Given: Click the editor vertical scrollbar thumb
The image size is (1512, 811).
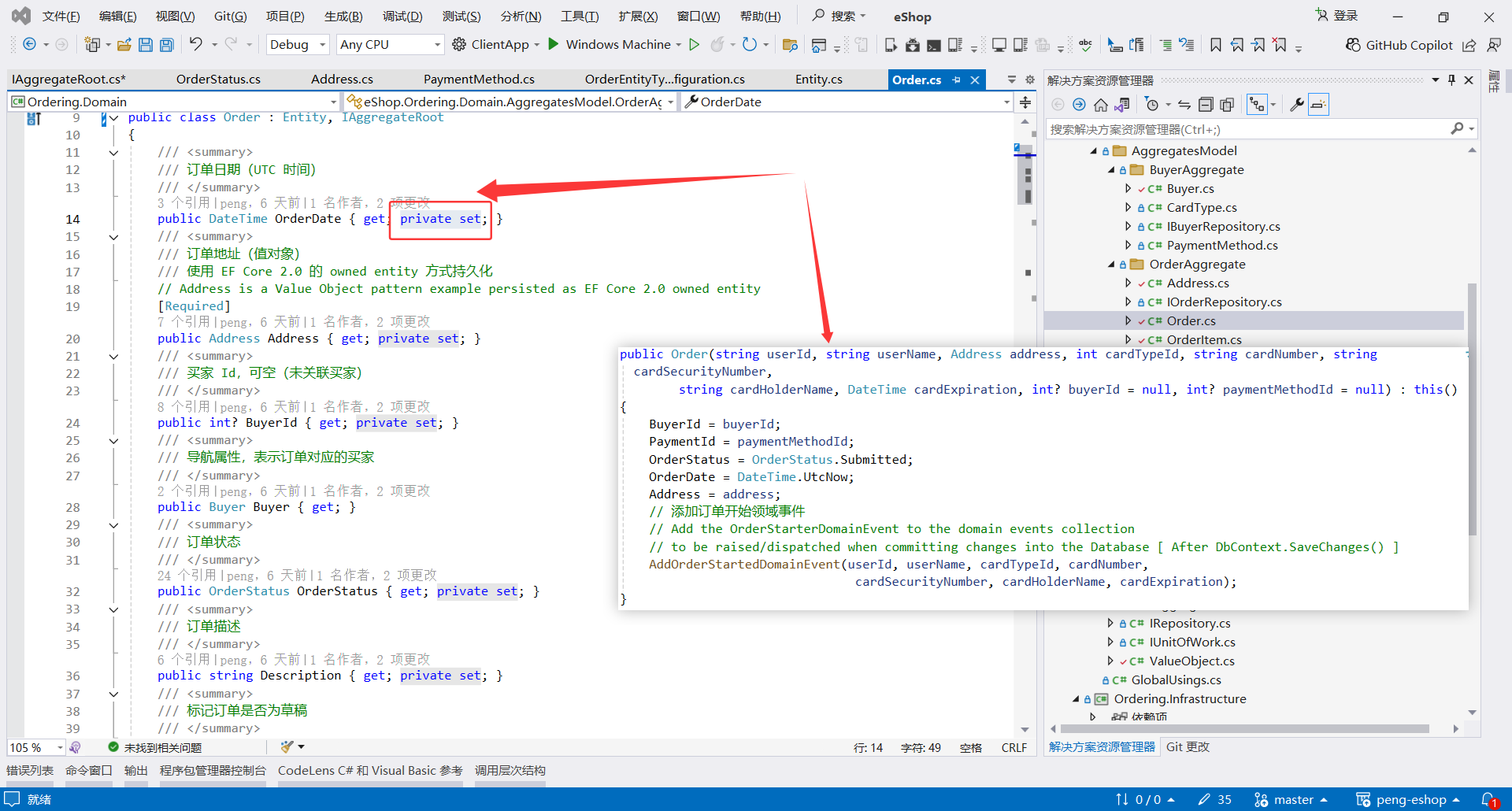Looking at the screenshot, I should point(1025,175).
